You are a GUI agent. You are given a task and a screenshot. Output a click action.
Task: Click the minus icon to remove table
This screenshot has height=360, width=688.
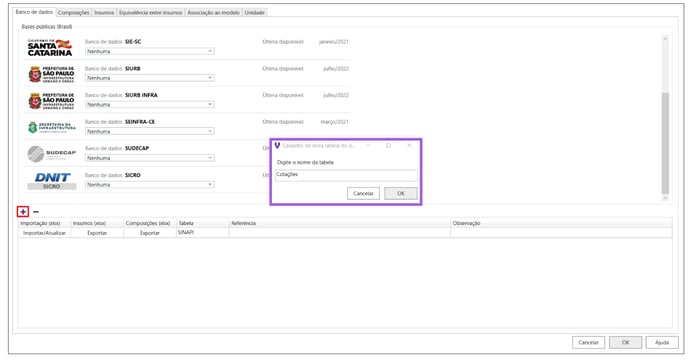coord(36,212)
